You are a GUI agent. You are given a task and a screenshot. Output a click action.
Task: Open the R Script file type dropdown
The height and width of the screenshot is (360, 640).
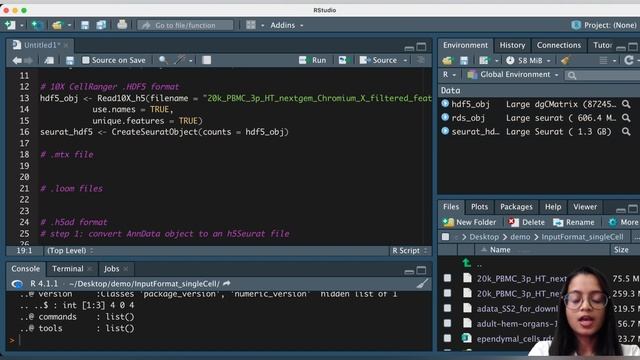point(409,251)
